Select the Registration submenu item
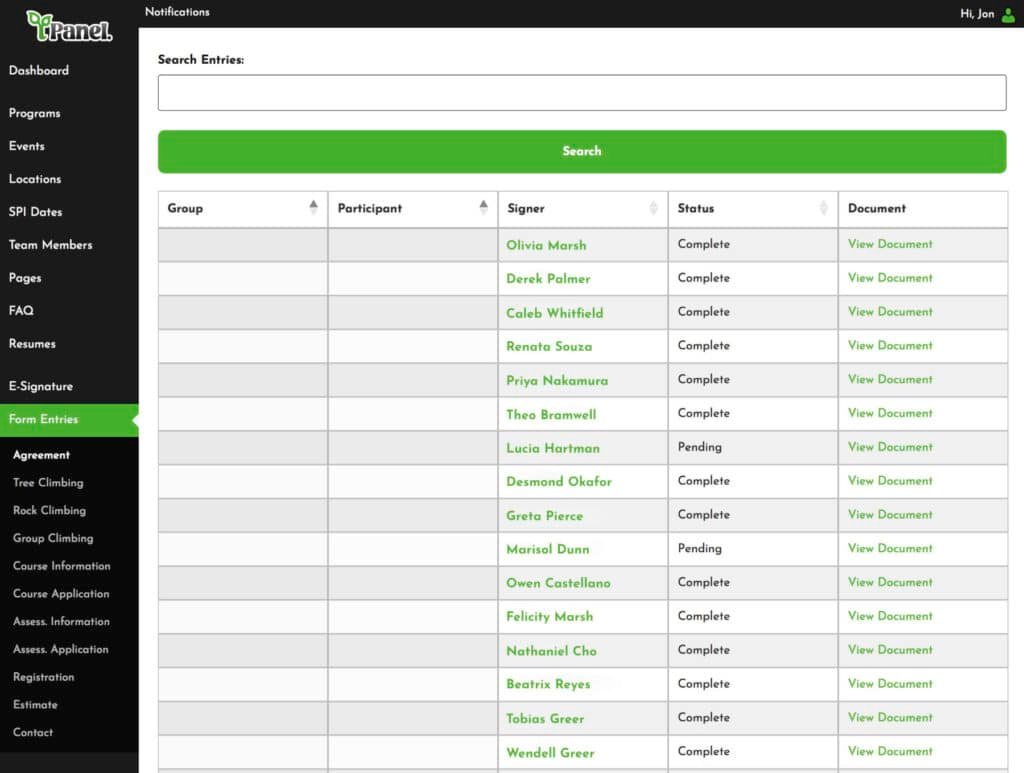This screenshot has height=773, width=1024. pyautogui.click(x=44, y=677)
